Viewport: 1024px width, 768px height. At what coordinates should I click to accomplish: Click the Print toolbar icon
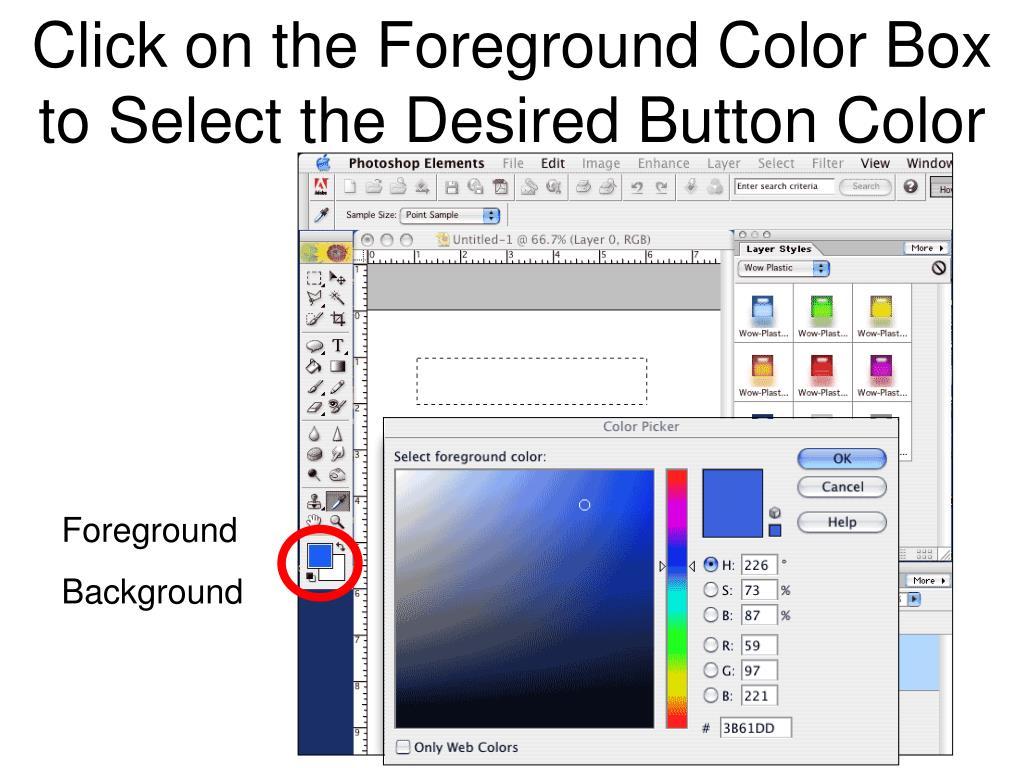pos(583,188)
